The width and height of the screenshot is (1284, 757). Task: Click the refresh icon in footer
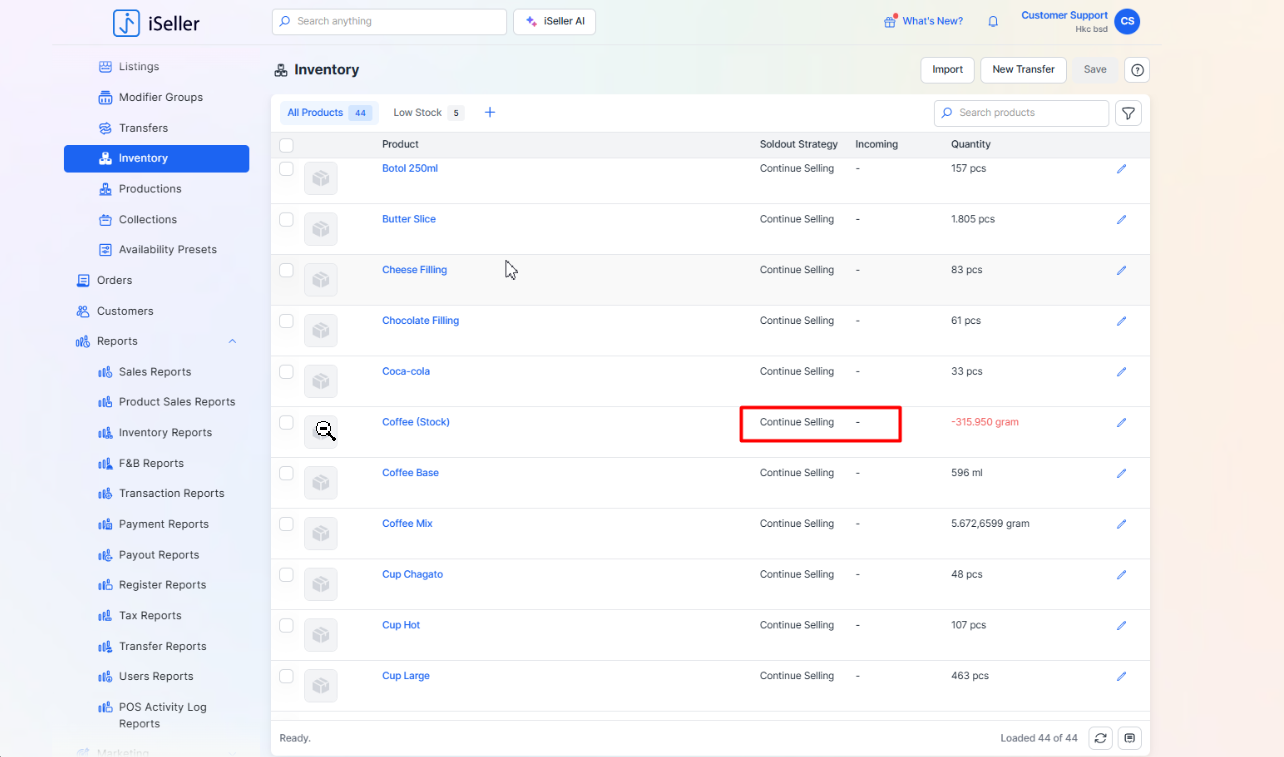pos(1100,738)
